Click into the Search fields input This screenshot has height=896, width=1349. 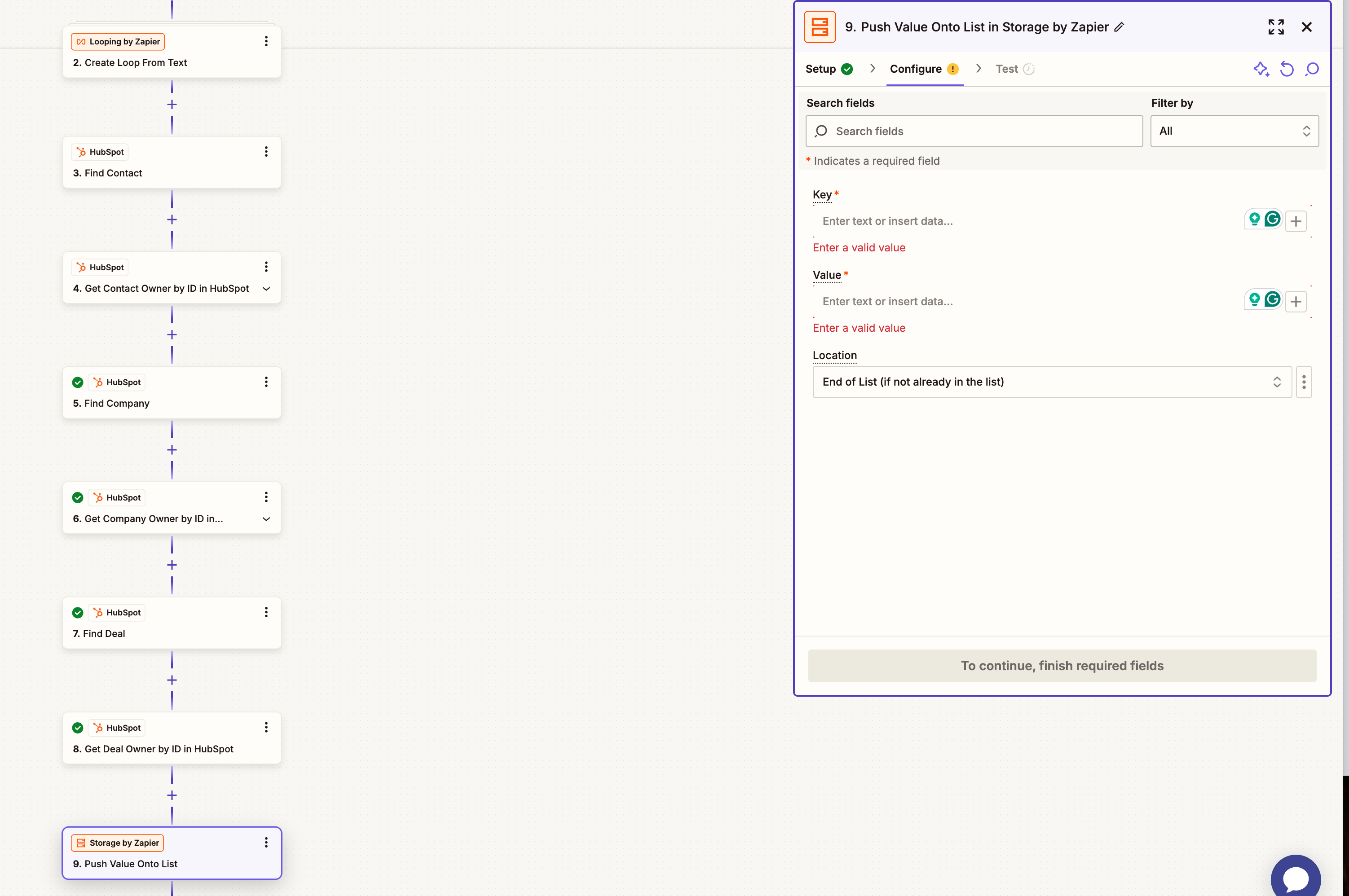pos(974,131)
